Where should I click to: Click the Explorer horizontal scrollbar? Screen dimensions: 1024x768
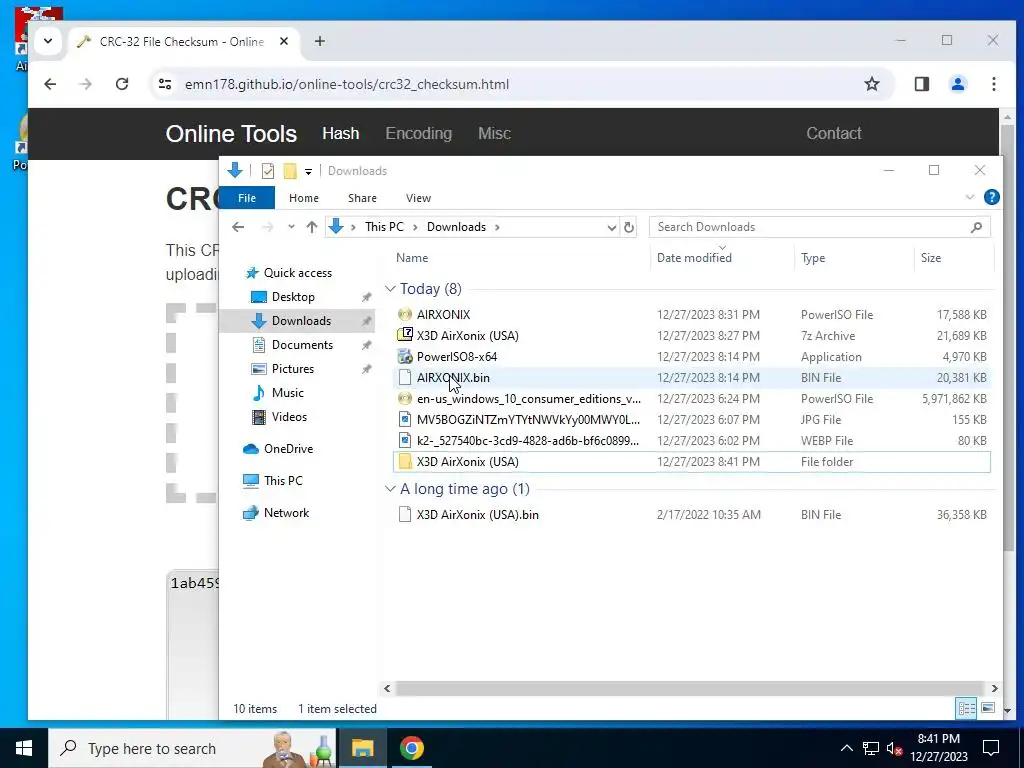[x=690, y=688]
